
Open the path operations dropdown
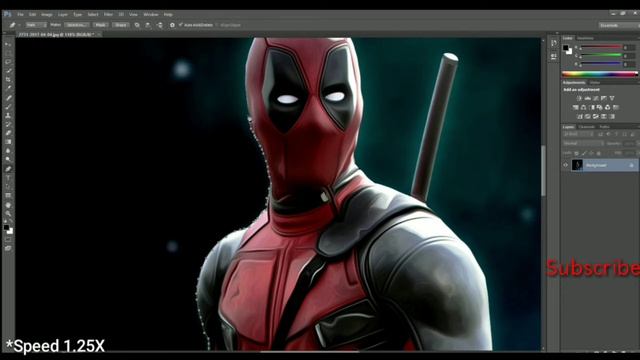click(x=137, y=25)
